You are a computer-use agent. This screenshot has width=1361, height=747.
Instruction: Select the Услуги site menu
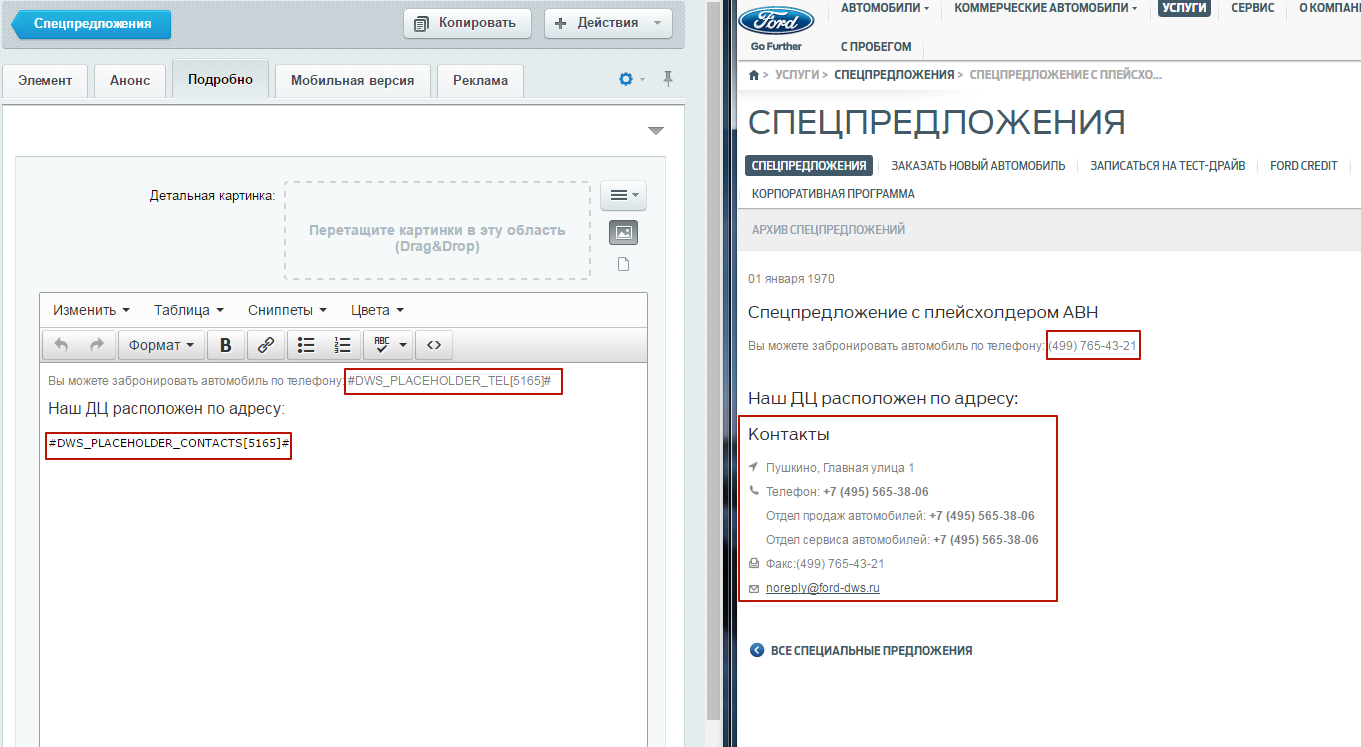click(1184, 8)
